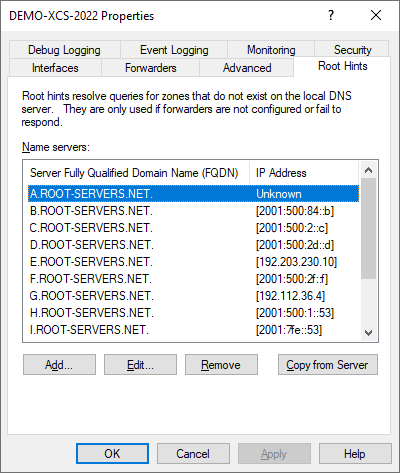Switch to the Debug Logging tab

point(64,50)
